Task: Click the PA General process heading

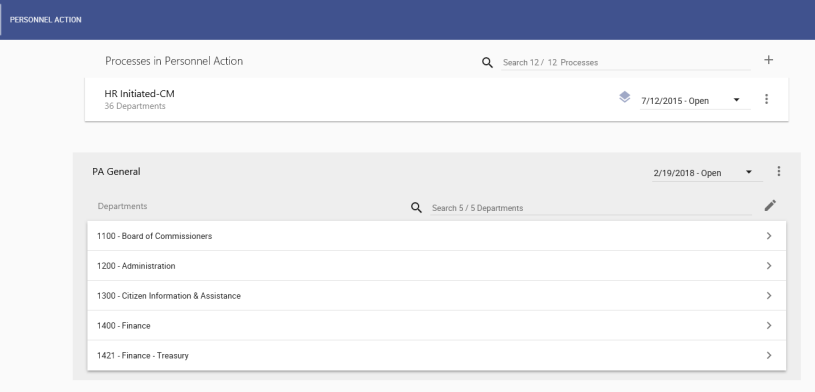Action: tap(116, 172)
